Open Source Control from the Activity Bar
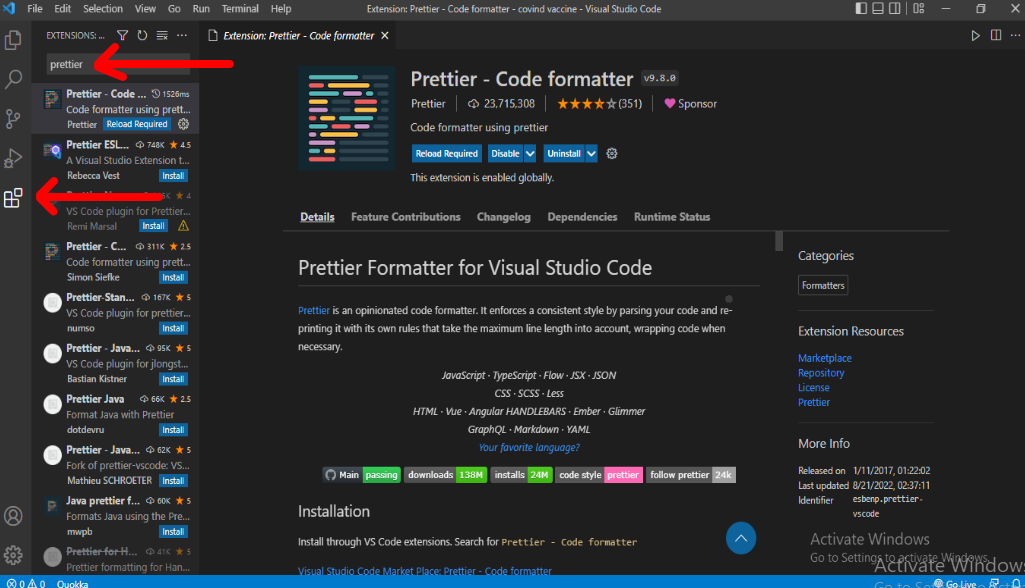 [14, 118]
